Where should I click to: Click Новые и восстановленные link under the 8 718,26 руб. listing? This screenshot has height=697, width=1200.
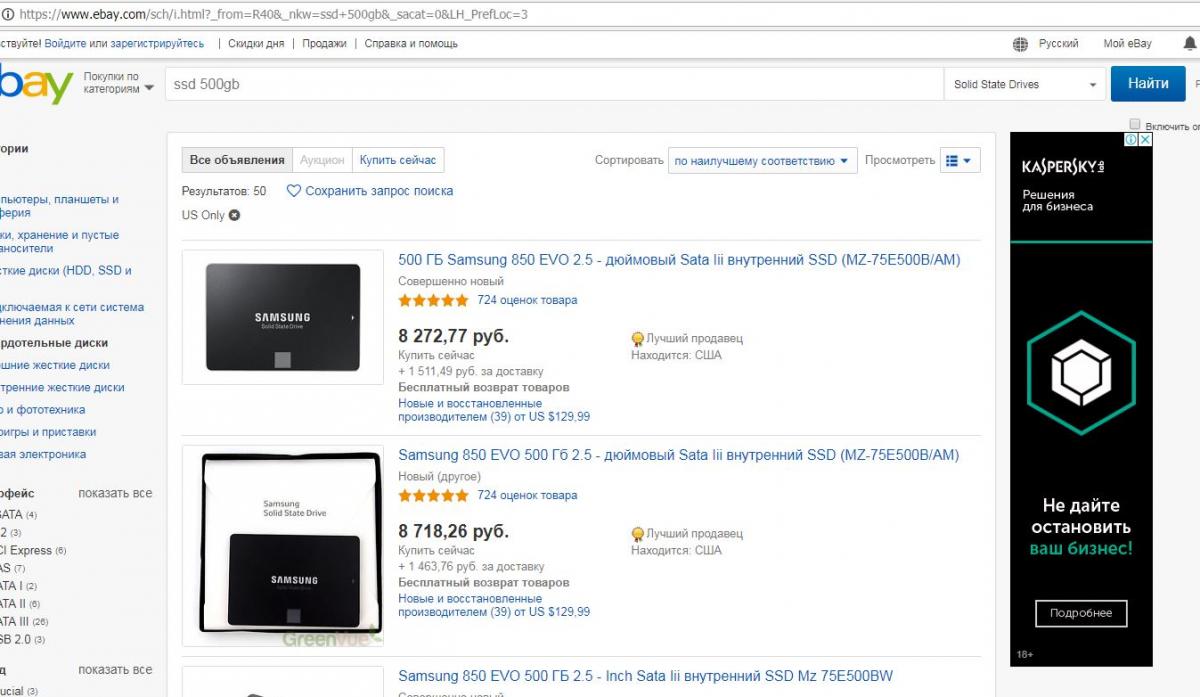coord(494,605)
